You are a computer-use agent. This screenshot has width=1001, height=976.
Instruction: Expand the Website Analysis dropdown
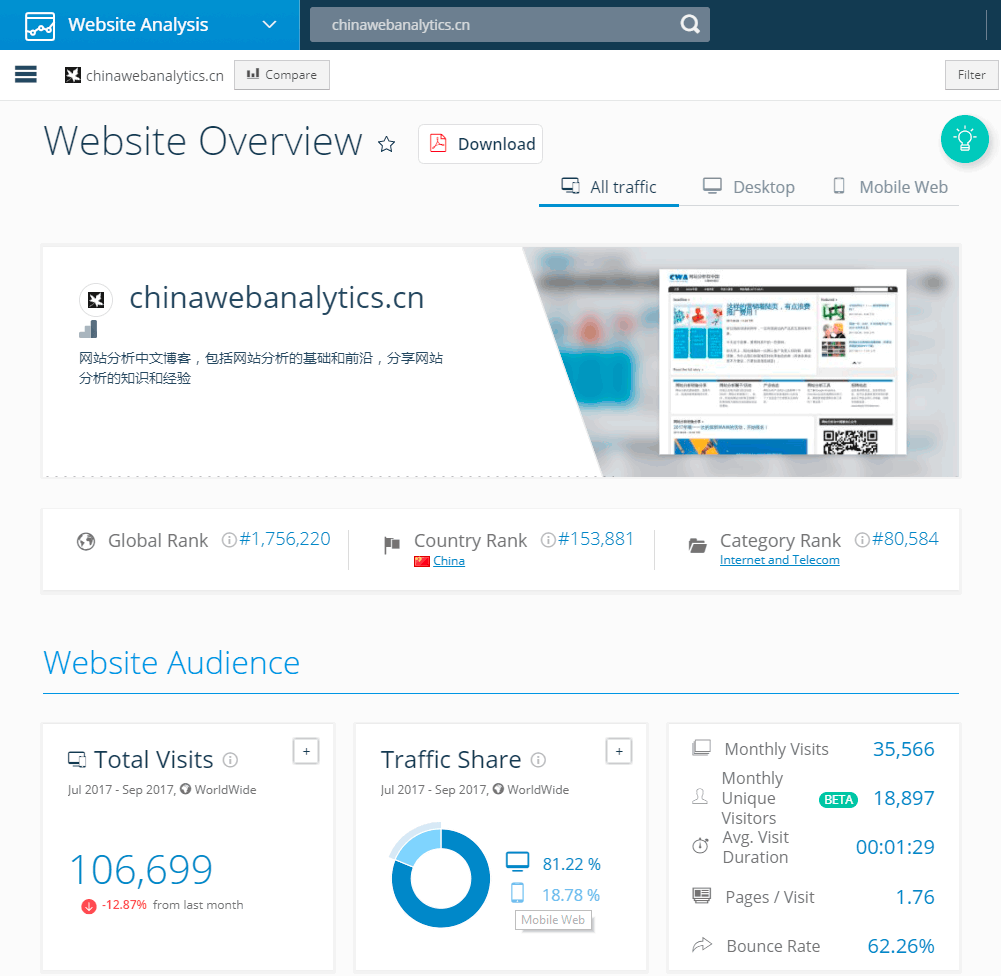click(x=268, y=25)
